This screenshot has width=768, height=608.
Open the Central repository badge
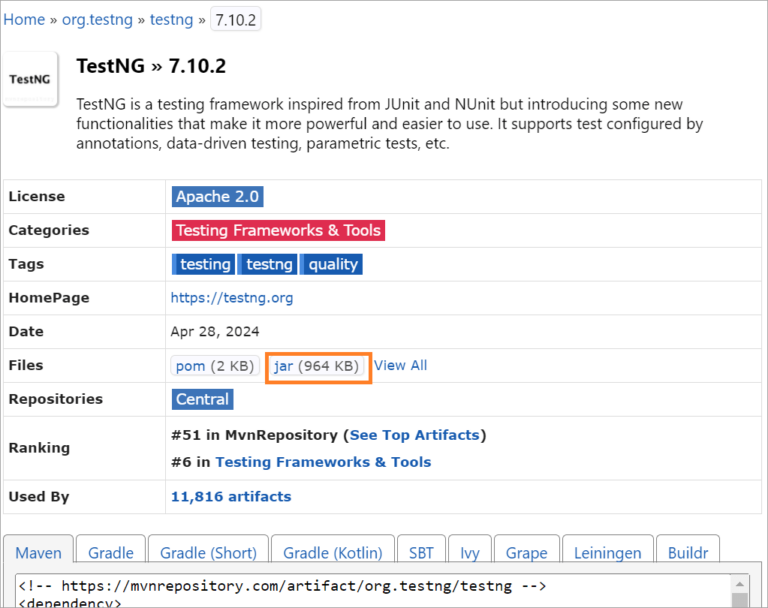(203, 399)
